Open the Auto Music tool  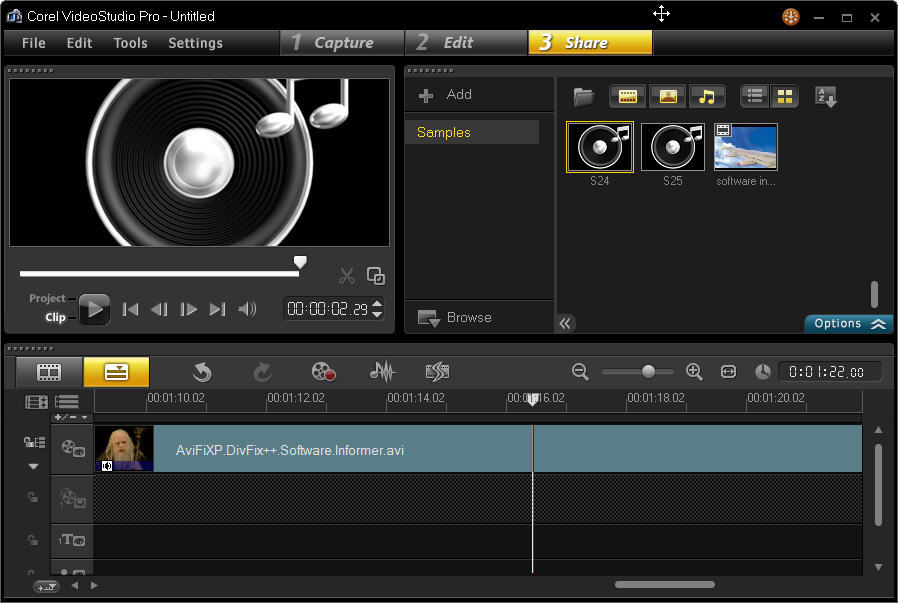(438, 372)
